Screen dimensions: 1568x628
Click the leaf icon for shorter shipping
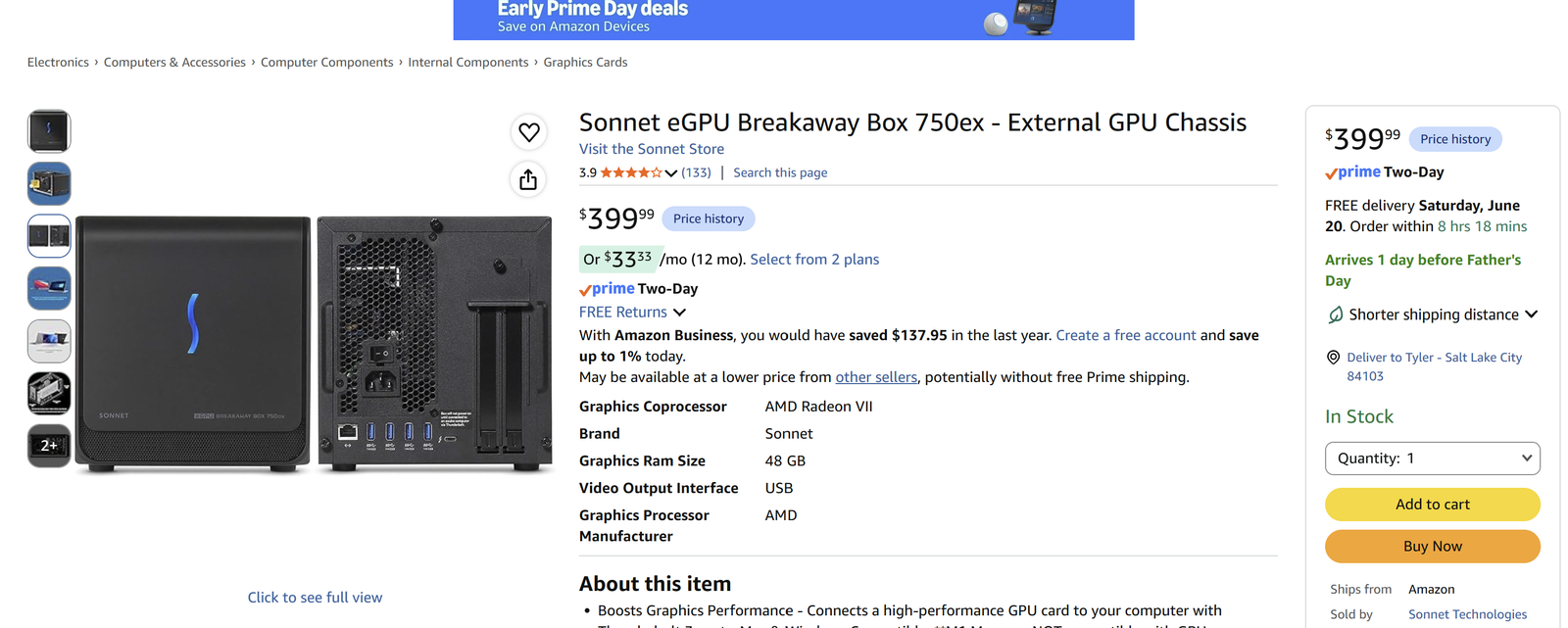click(1335, 314)
